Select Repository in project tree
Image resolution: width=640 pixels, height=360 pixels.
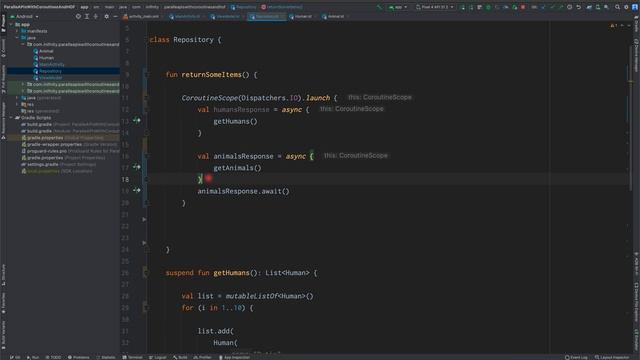(50, 71)
